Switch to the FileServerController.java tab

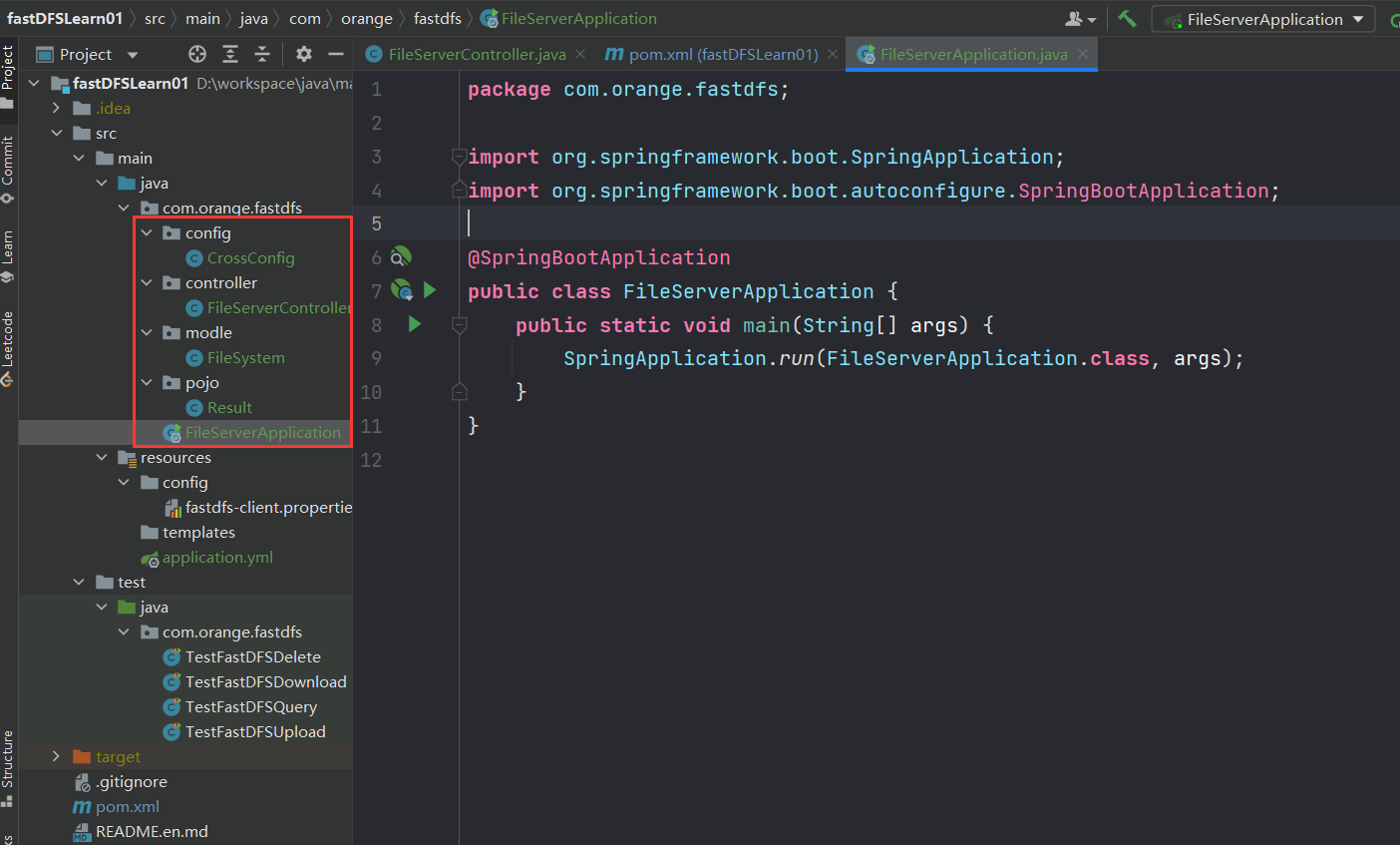(477, 54)
